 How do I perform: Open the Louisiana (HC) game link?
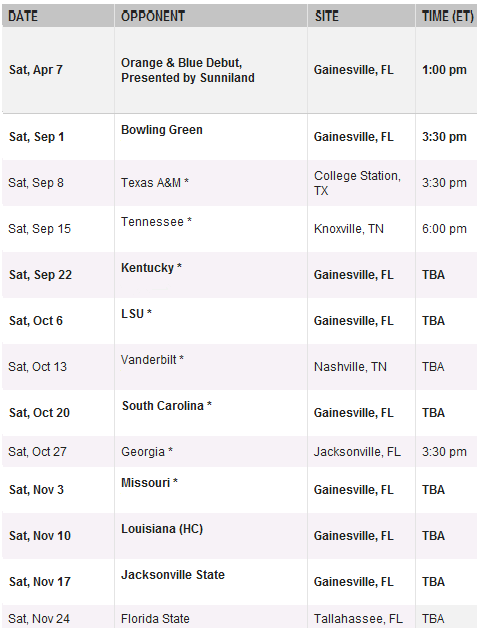pyautogui.click(x=162, y=529)
